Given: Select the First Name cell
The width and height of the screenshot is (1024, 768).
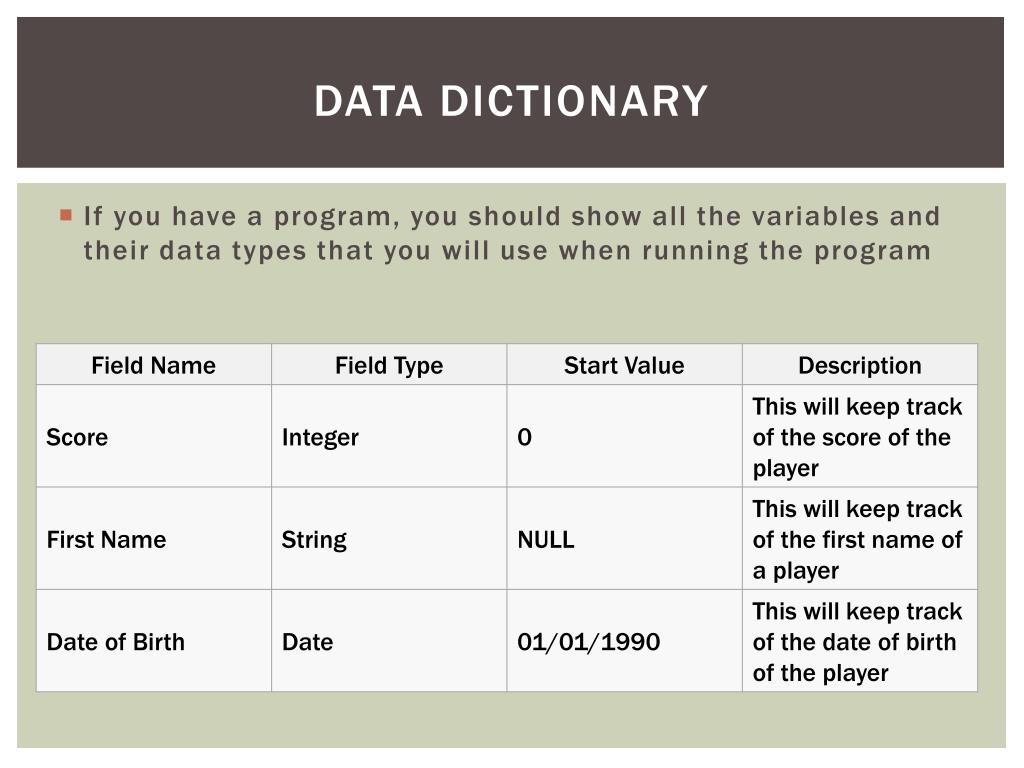Looking at the screenshot, I should (153, 539).
